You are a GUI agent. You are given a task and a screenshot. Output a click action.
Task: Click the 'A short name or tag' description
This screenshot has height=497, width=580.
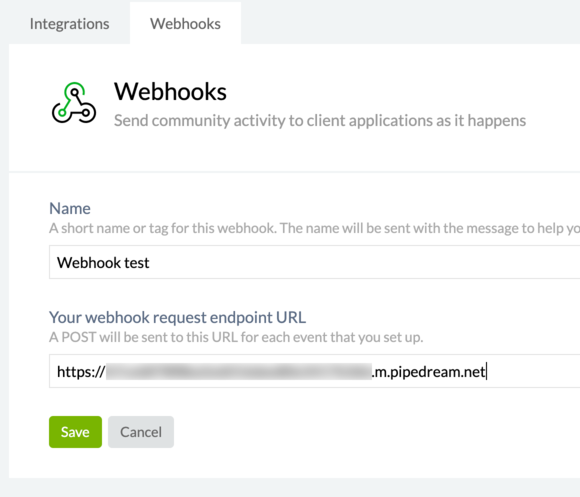point(314,229)
